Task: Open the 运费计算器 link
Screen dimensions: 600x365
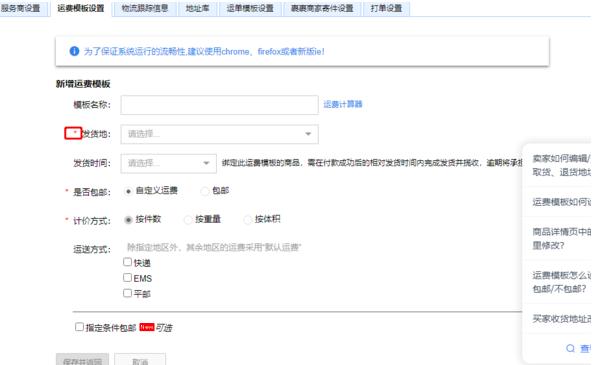Action: pyautogui.click(x=343, y=104)
